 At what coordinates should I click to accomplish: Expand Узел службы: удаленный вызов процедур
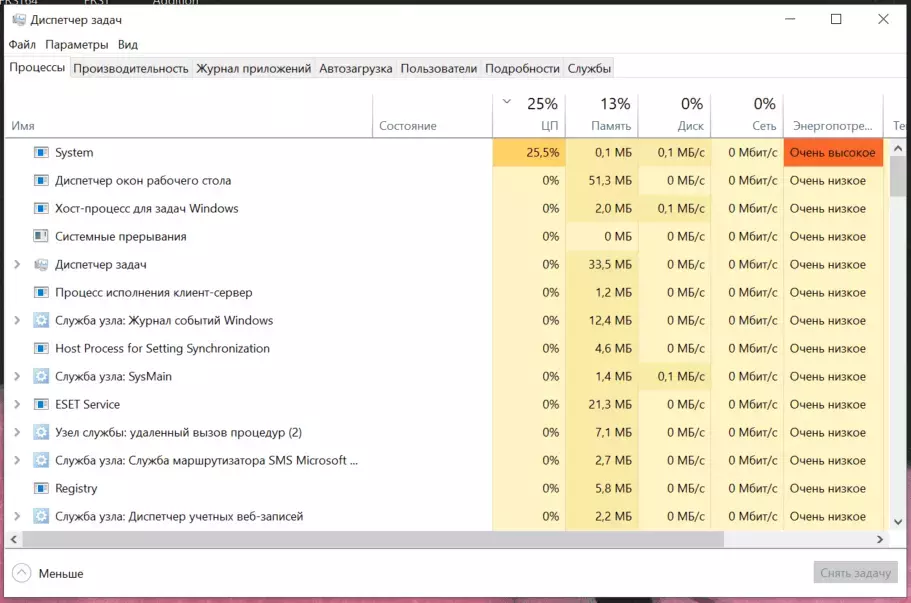tap(17, 432)
